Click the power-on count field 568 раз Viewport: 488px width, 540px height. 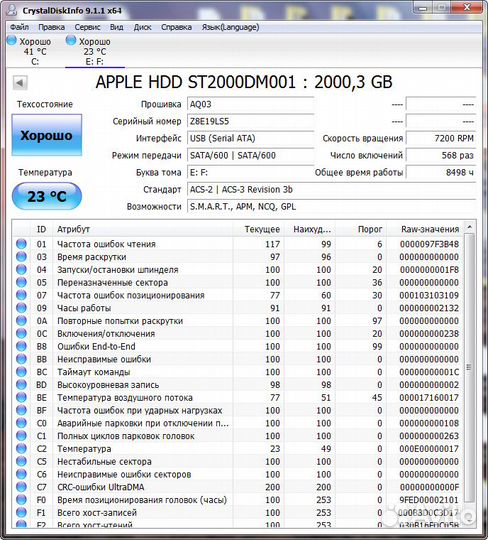pos(441,155)
